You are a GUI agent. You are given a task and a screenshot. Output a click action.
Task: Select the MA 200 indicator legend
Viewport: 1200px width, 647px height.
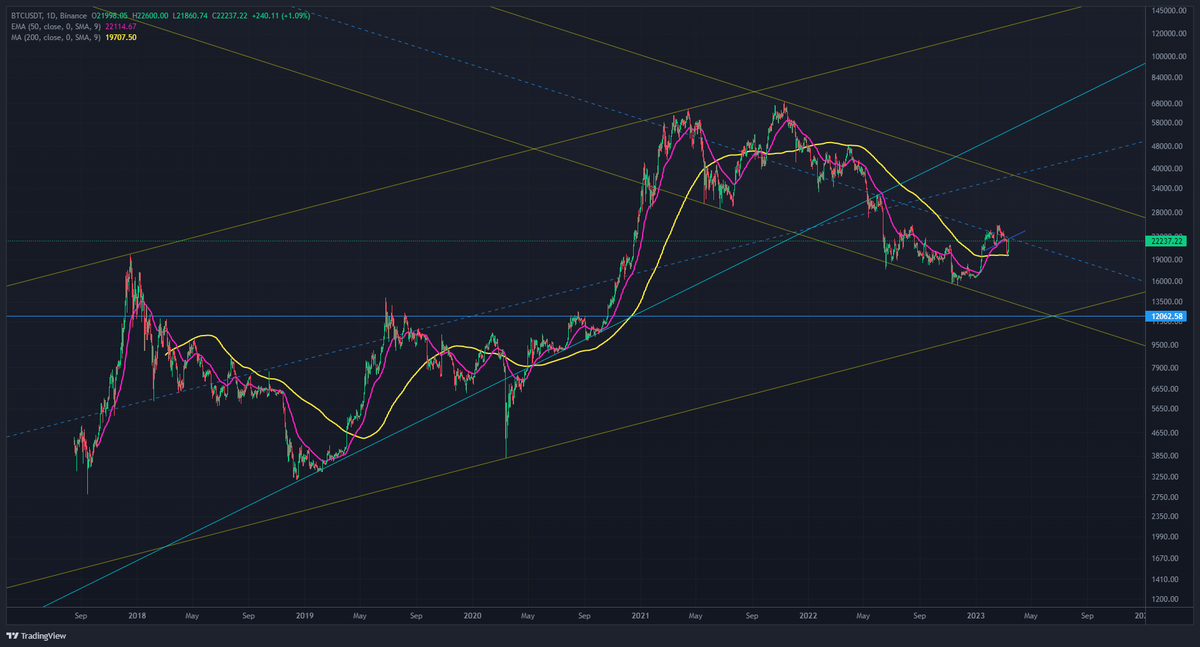(48, 36)
